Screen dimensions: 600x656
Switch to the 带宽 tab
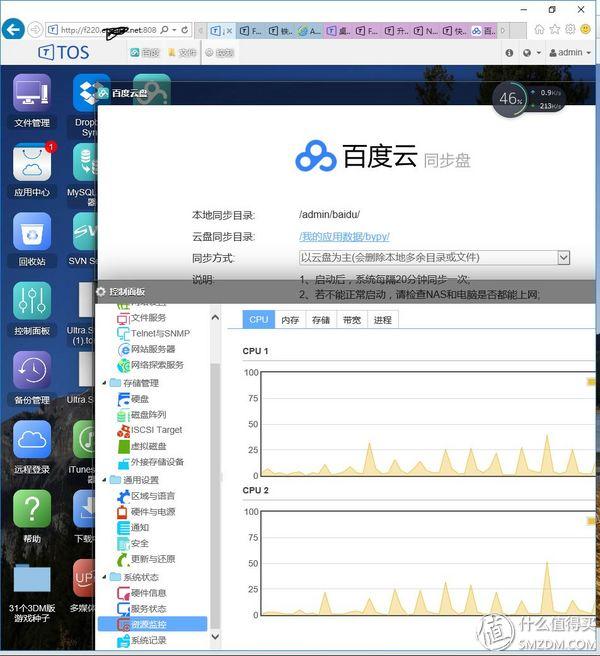tap(351, 320)
